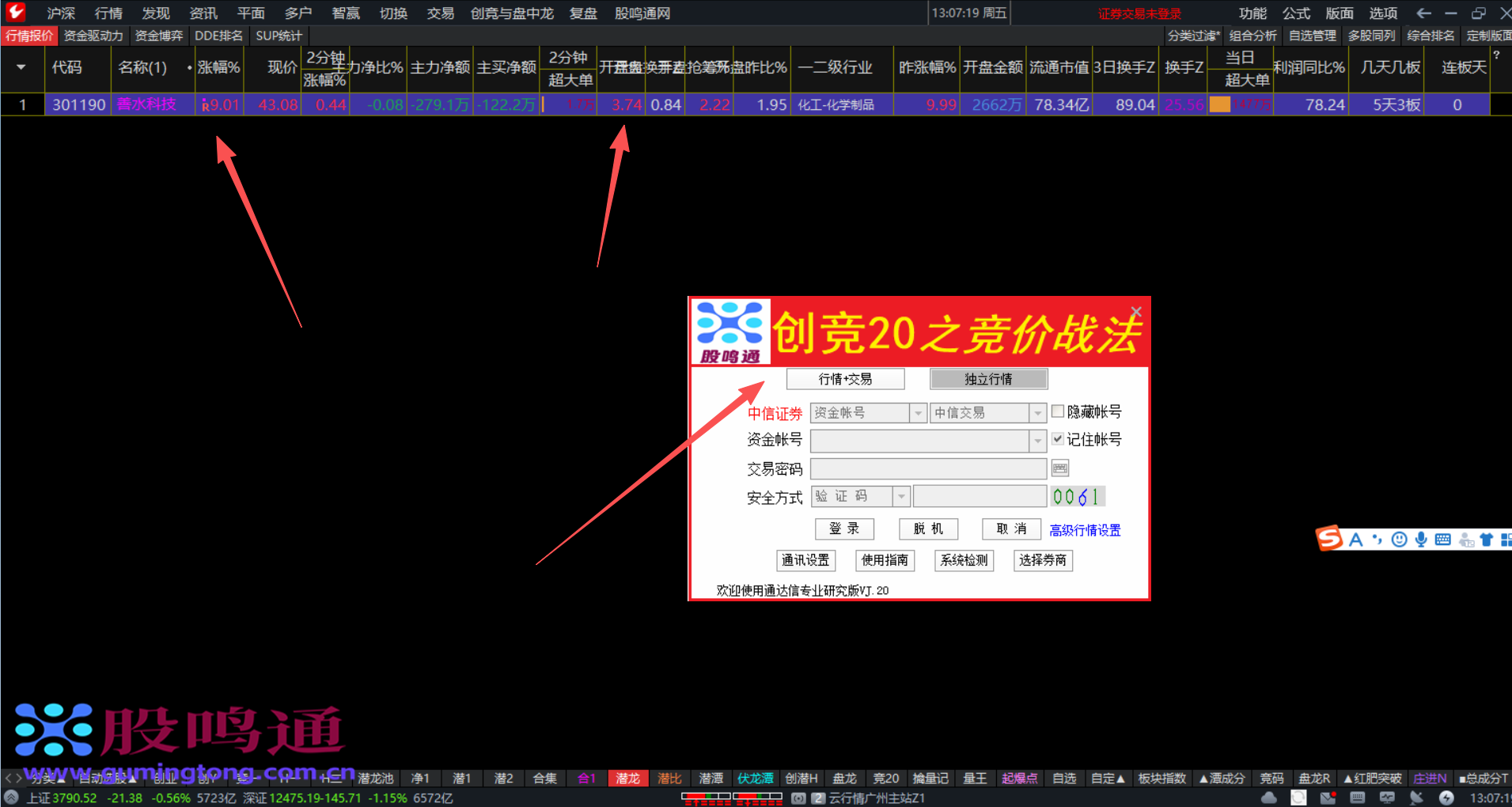This screenshot has height=807, width=1512.
Task: Open the 资金帐号 type dropdown next to 中信证券
Action: (x=918, y=413)
